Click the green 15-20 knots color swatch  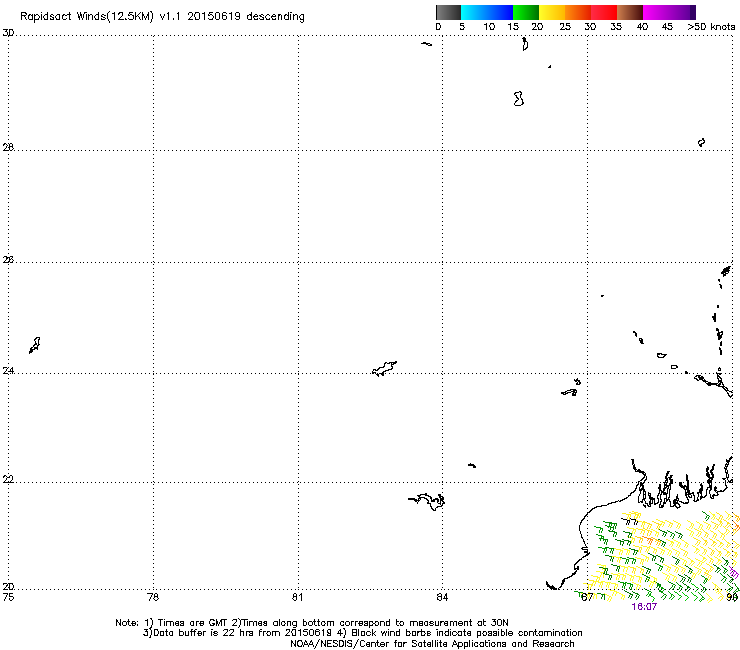click(x=526, y=12)
